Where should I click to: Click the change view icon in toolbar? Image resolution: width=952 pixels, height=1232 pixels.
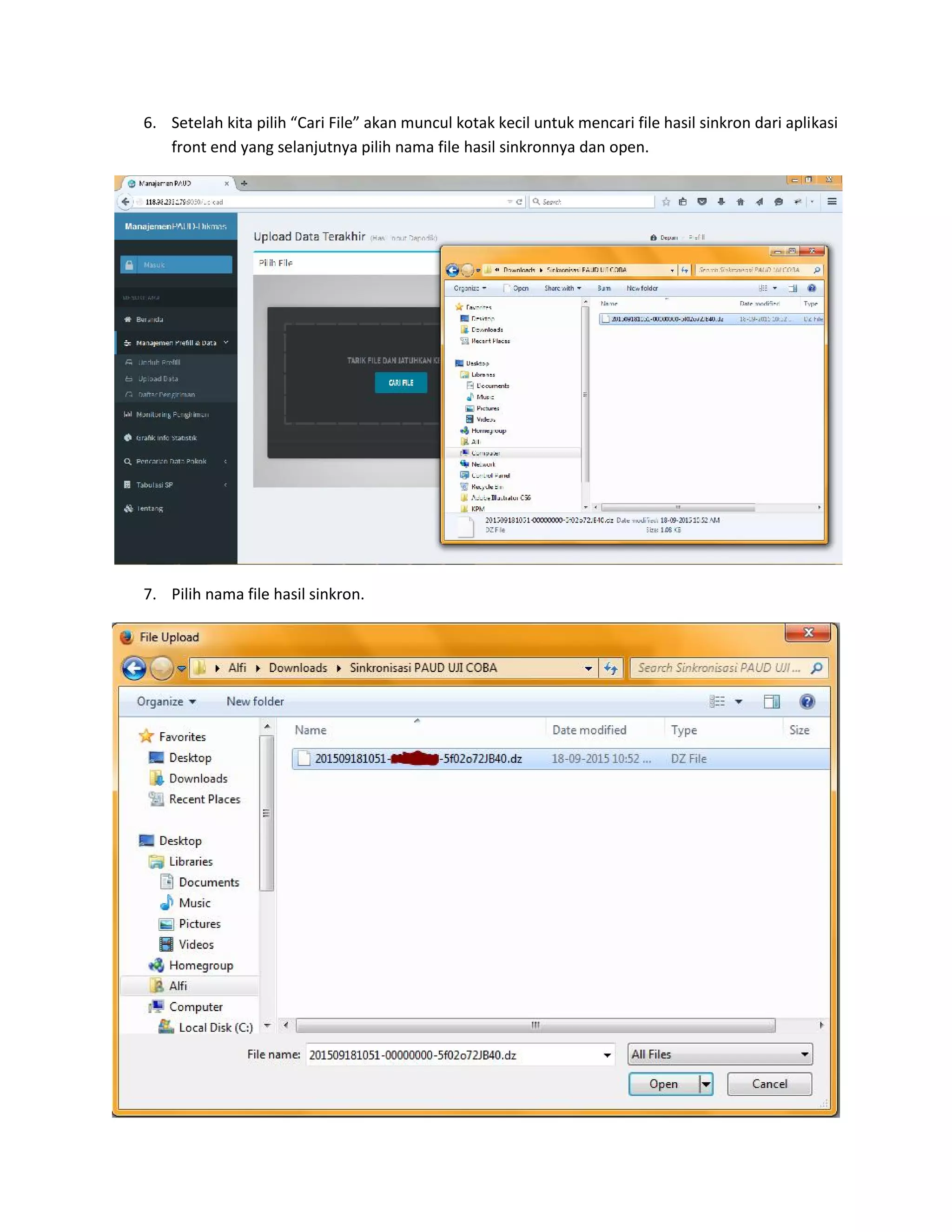[x=717, y=701]
